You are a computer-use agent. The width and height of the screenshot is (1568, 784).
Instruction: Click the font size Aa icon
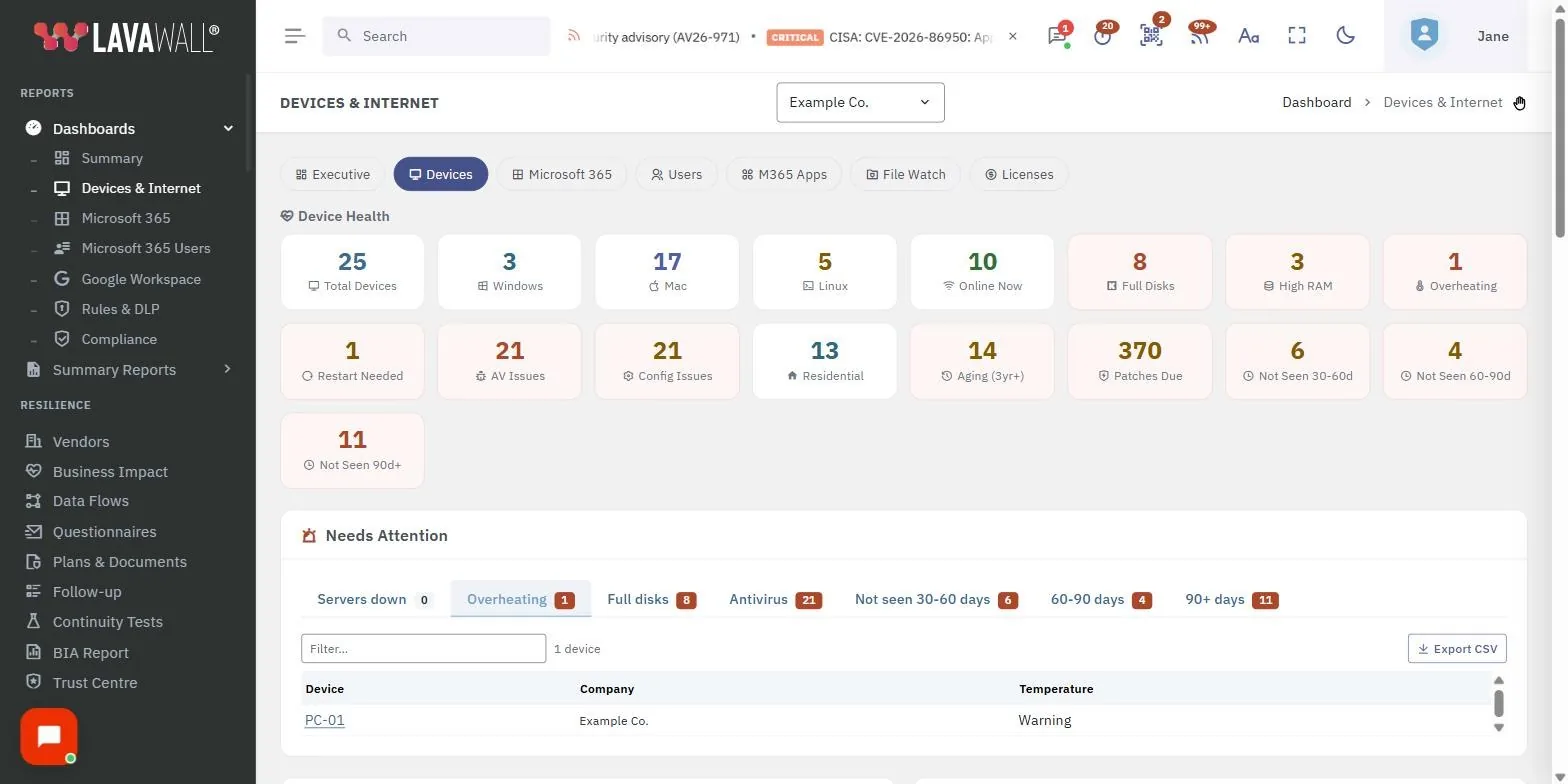(1248, 36)
